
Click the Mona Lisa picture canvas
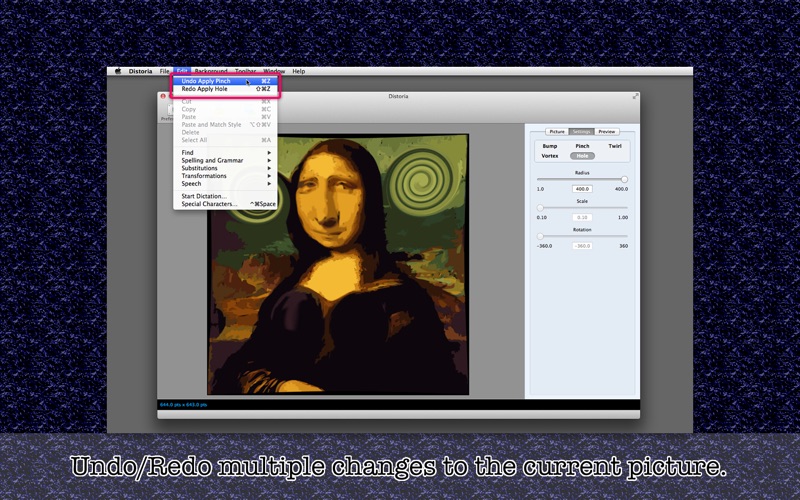[338, 264]
